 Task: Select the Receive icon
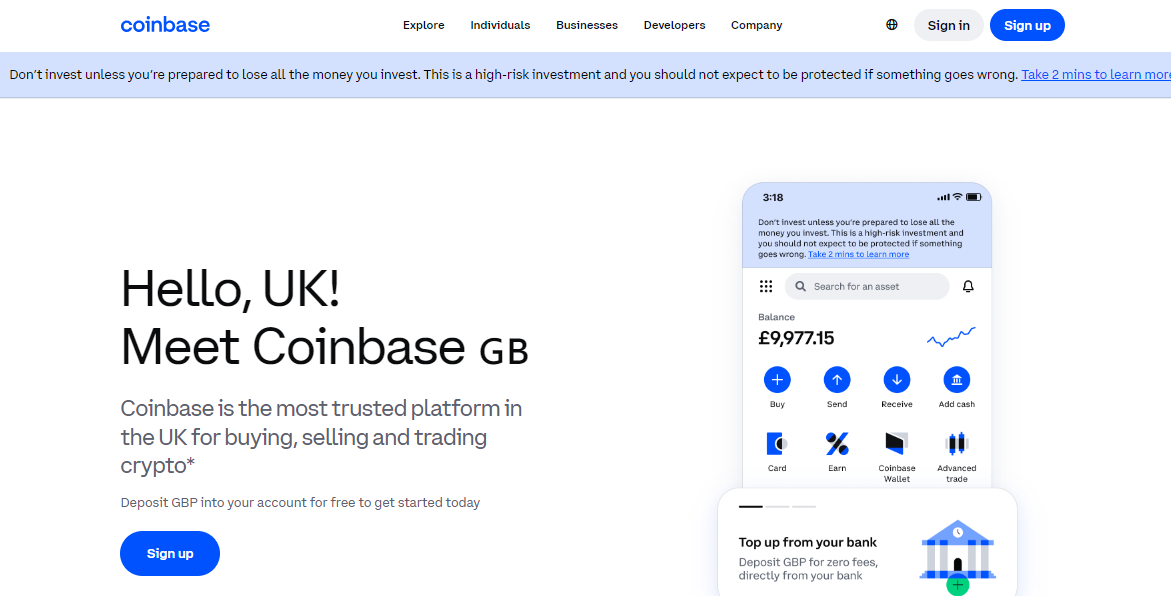[x=897, y=380]
